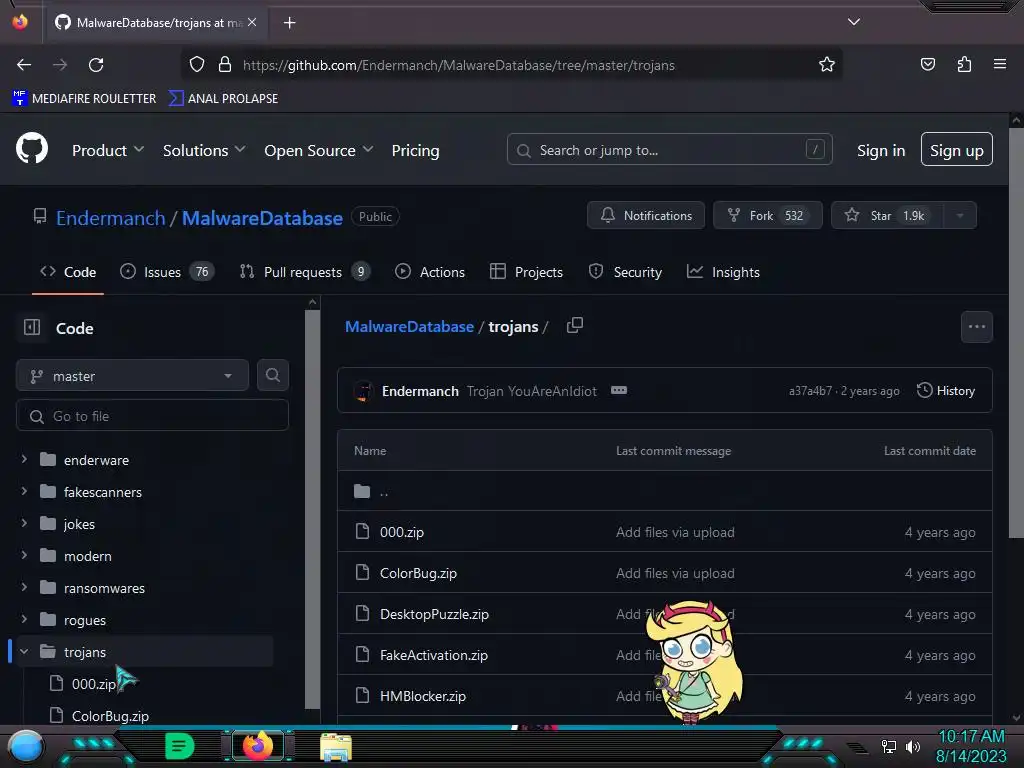Switch to Security tab
The height and width of the screenshot is (768, 1024).
tap(625, 272)
